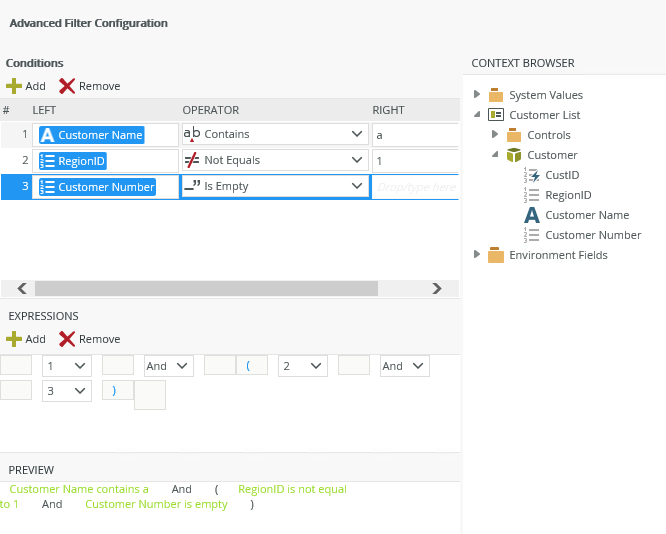Click the System Values folder icon
The width and height of the screenshot is (666, 534).
pos(496,95)
